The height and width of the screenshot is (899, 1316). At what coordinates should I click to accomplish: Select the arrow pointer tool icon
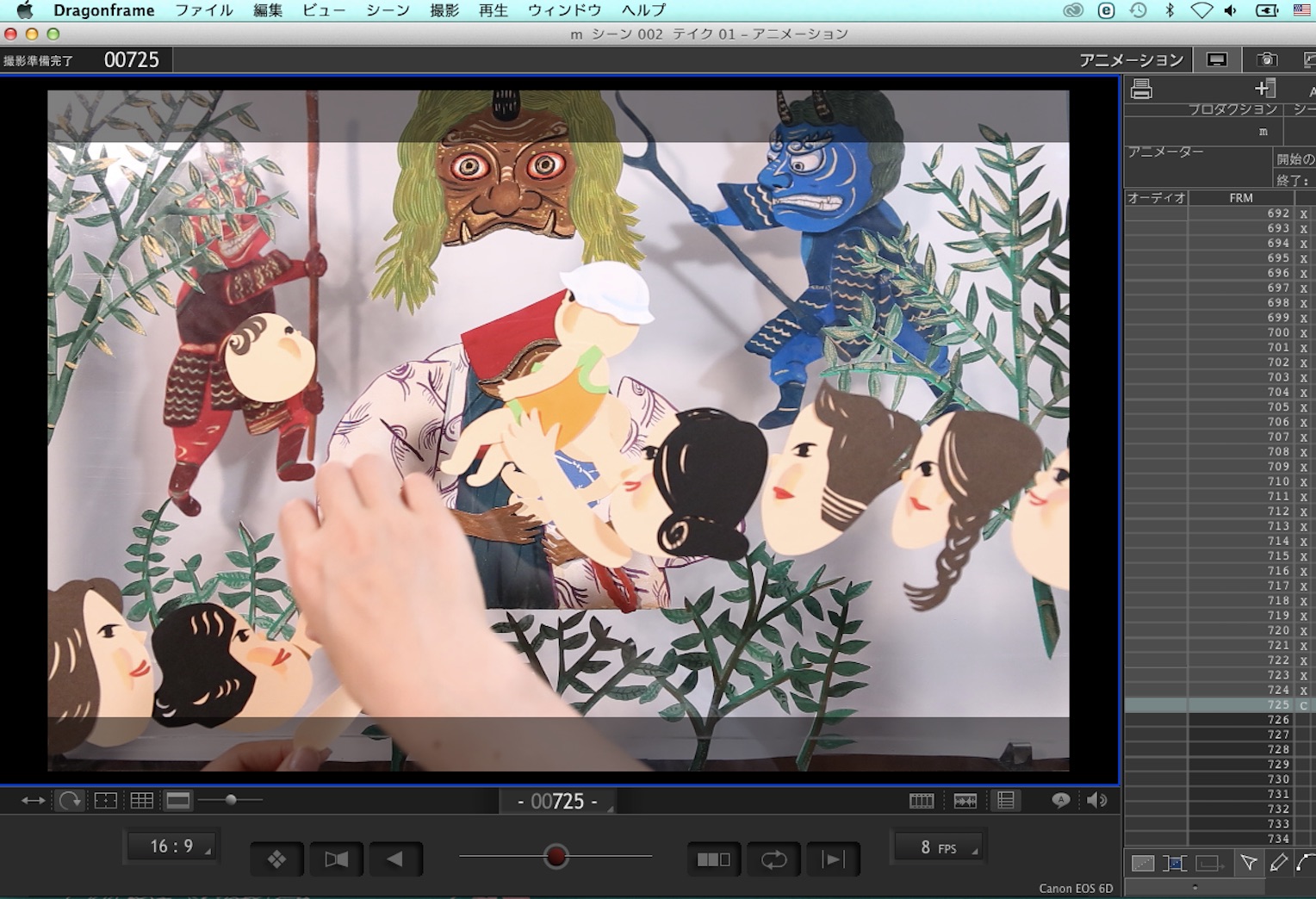(x=1248, y=862)
